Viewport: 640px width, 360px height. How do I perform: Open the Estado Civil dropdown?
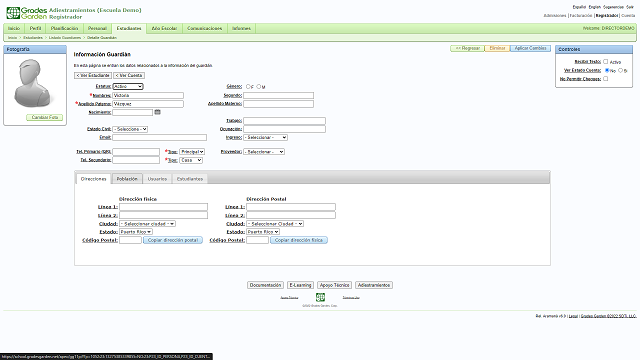click(x=130, y=129)
